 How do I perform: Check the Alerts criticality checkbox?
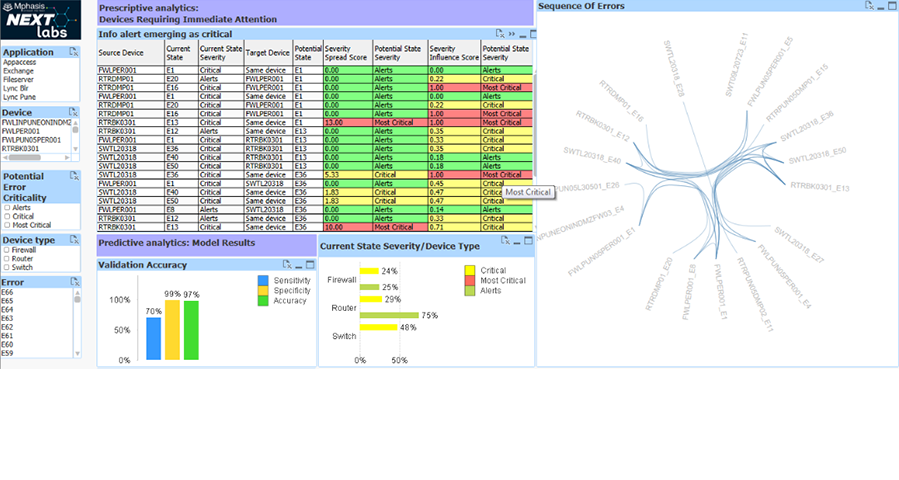click(x=7, y=207)
